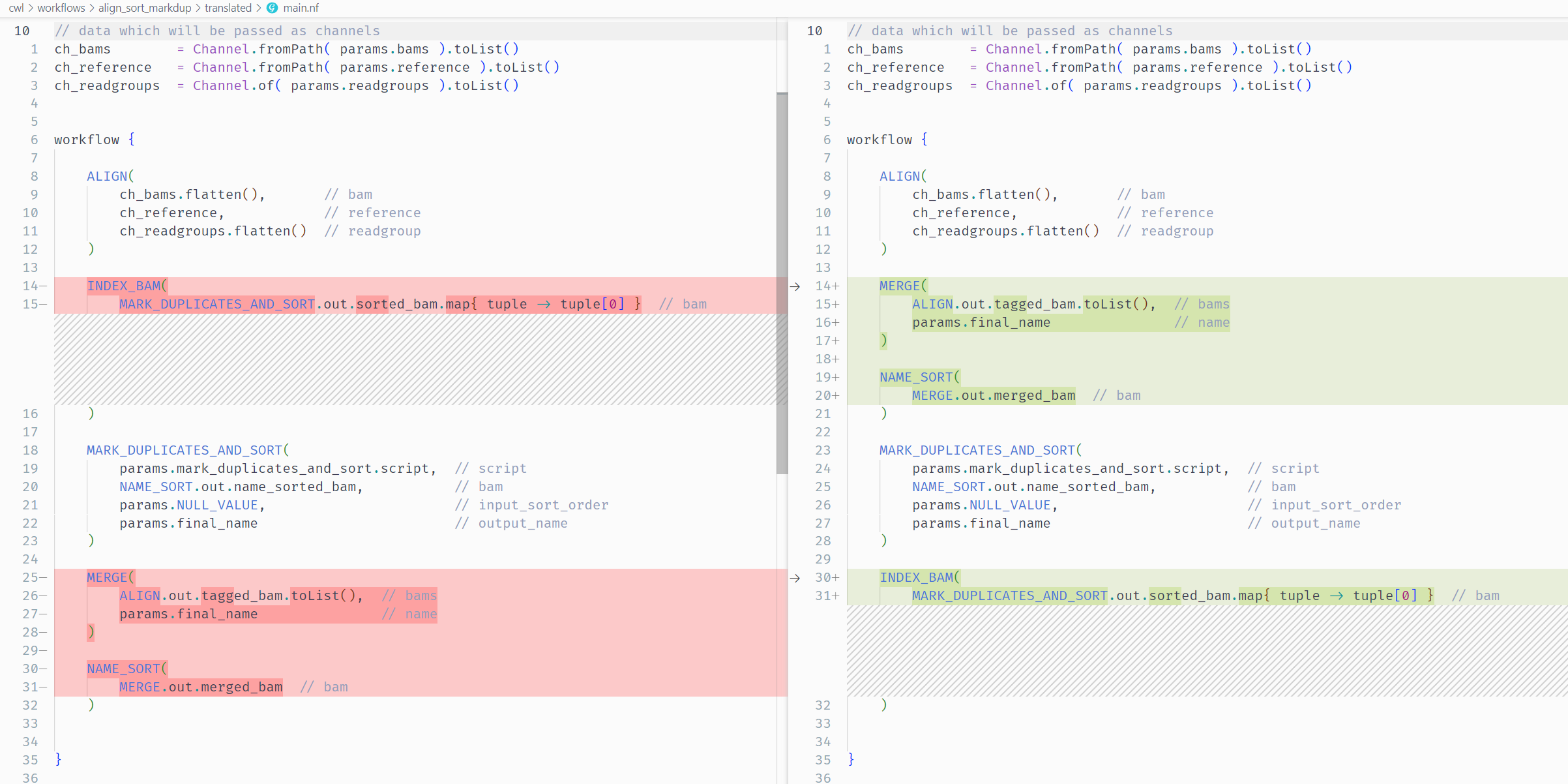Click the workflow keyword in right pane
Viewport: 1568px width, 784px height.
tap(879, 140)
